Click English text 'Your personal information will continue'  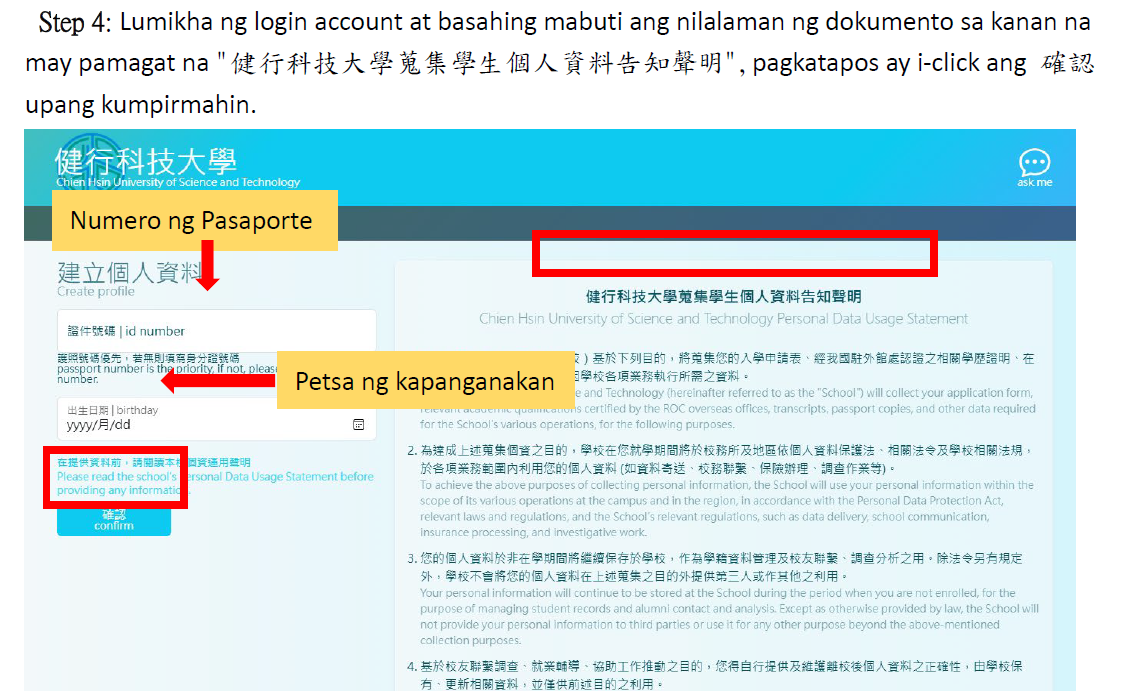click(x=729, y=616)
